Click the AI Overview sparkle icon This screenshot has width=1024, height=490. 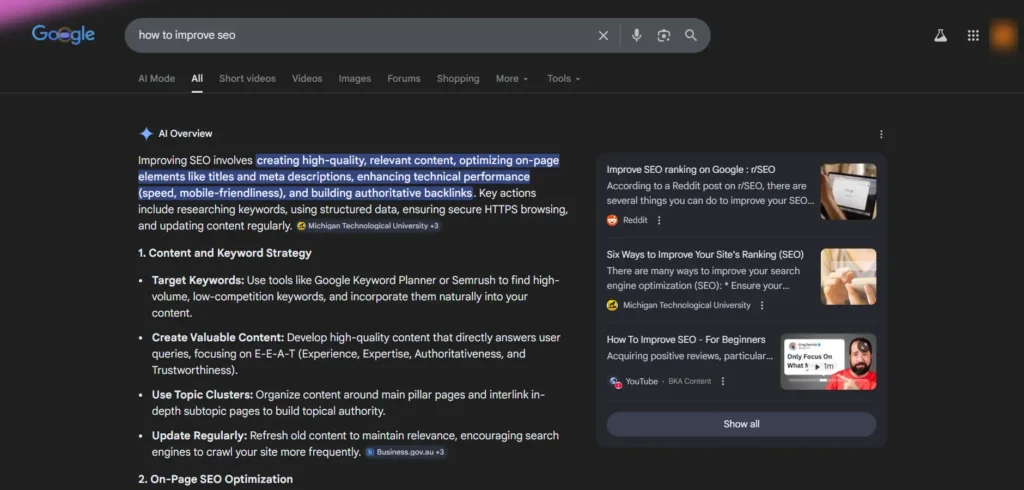coord(146,133)
